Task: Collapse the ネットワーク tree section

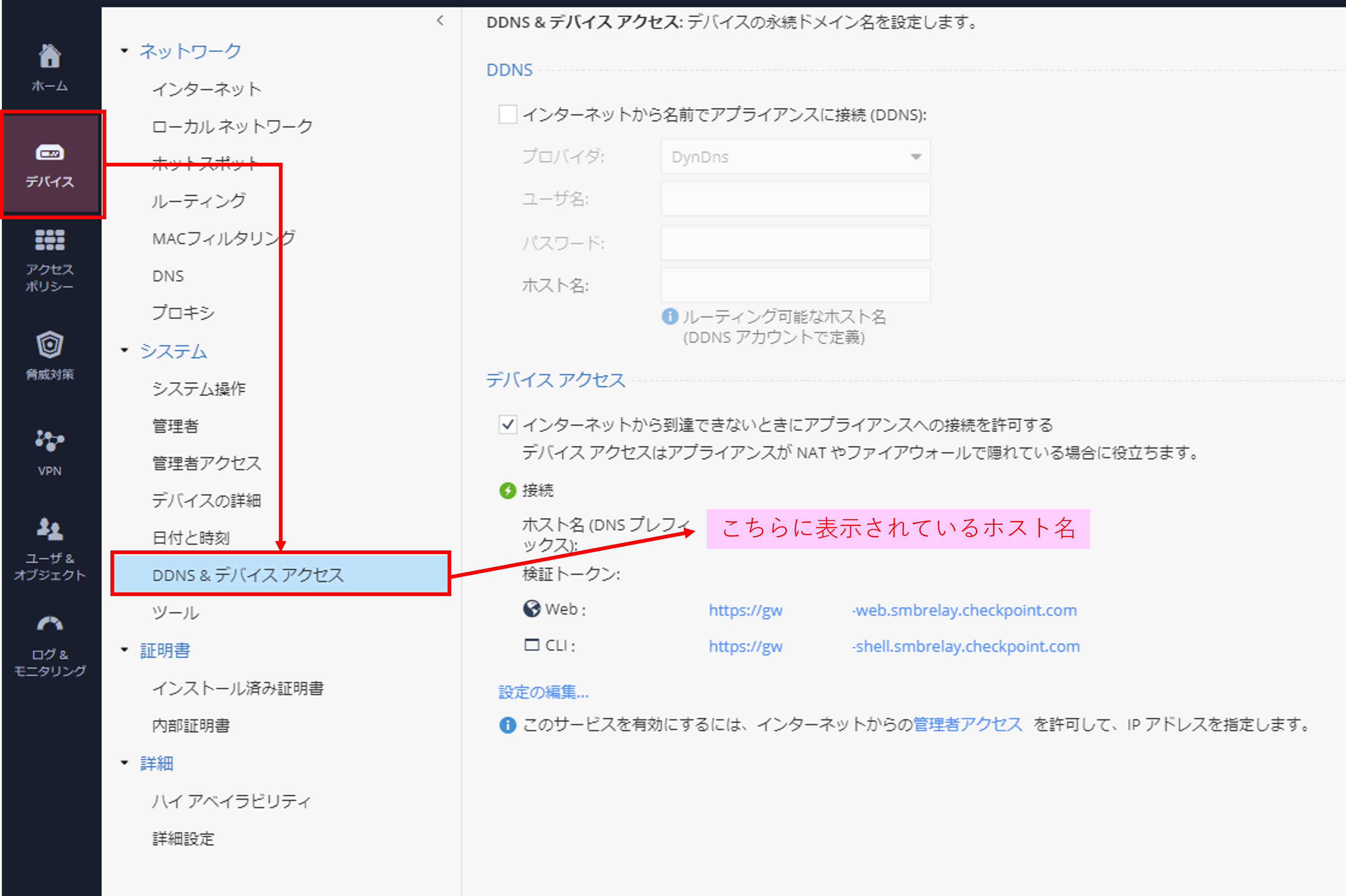Action: tap(125, 51)
